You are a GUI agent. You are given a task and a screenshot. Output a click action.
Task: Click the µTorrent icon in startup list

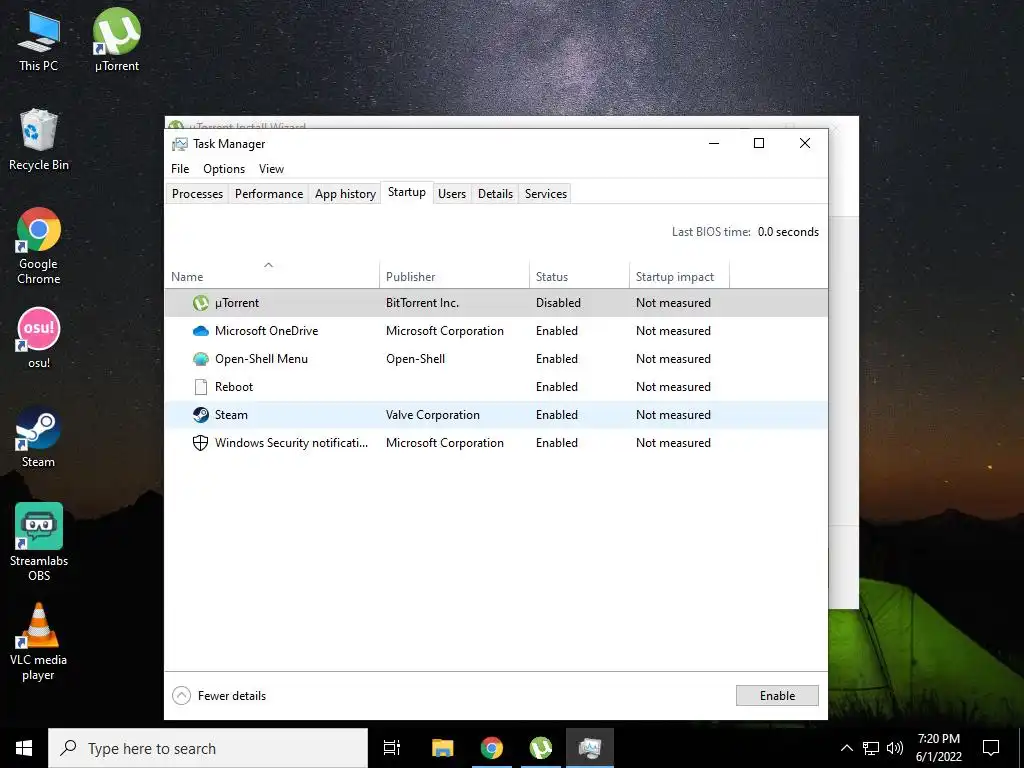click(200, 303)
